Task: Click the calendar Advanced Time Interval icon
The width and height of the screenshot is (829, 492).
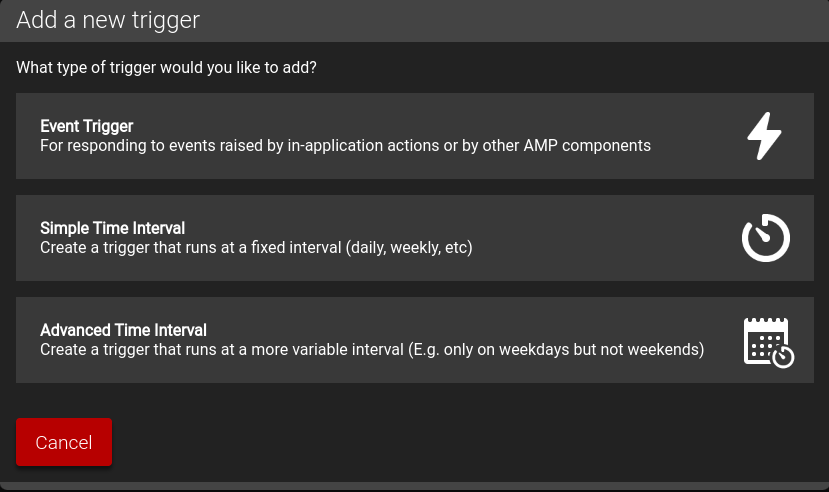Action: click(766, 340)
